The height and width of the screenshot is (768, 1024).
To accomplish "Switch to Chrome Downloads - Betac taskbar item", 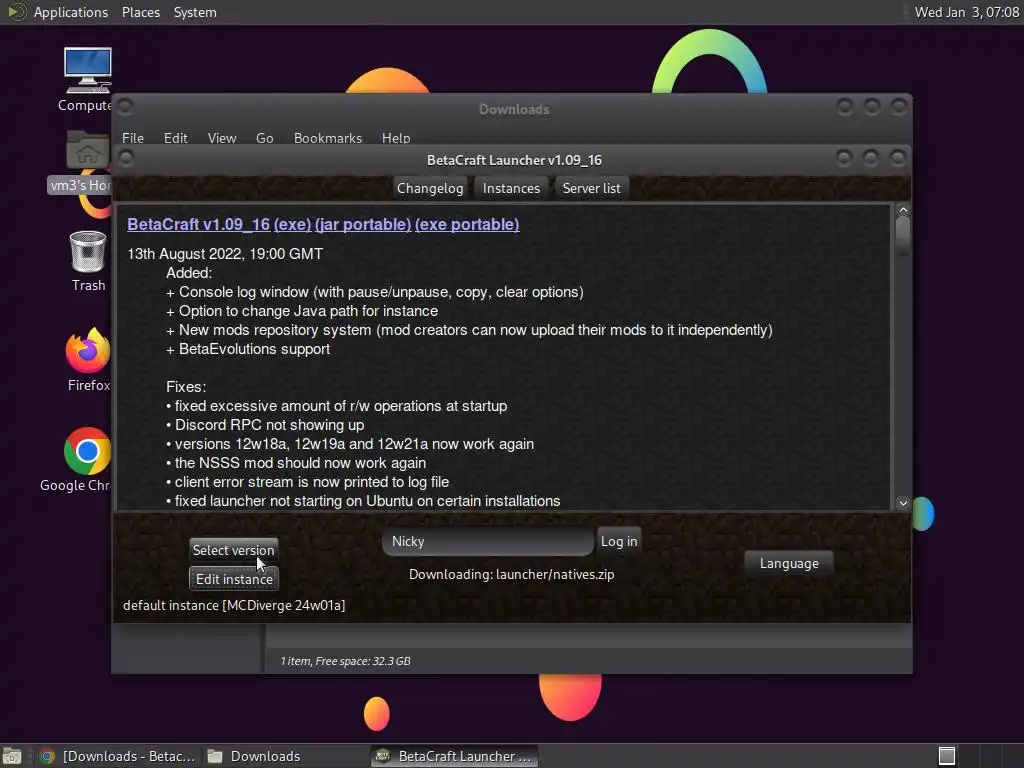I will point(118,756).
